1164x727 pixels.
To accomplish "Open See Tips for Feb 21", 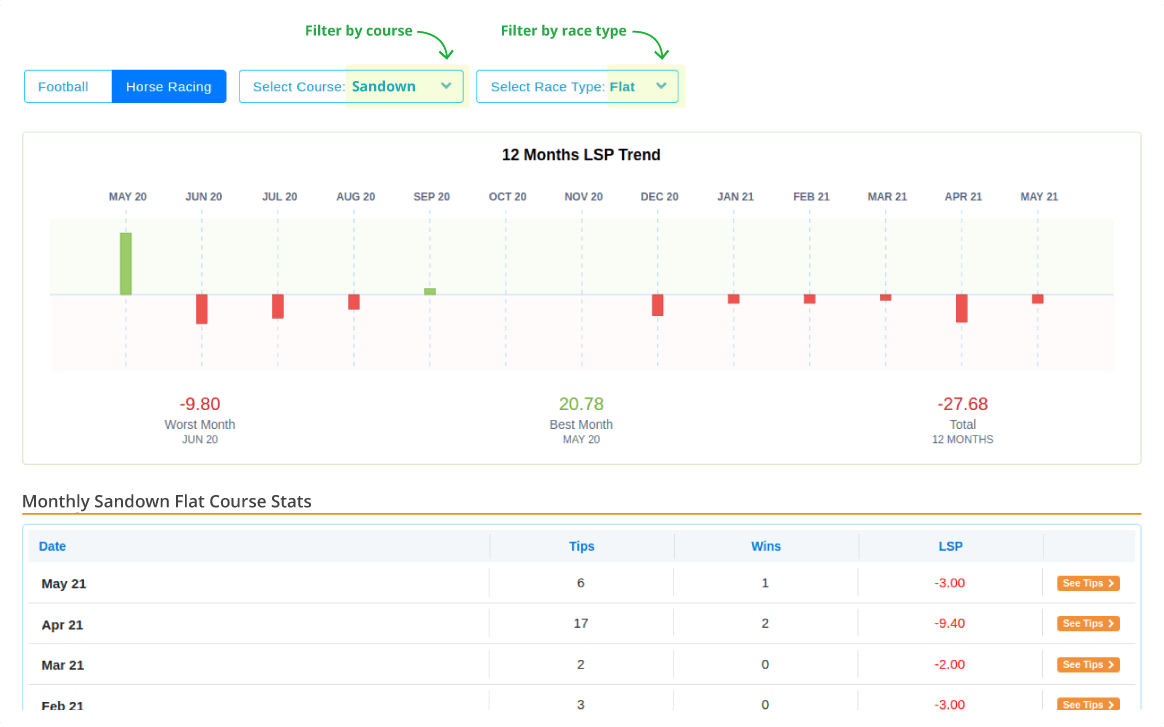I will pyautogui.click(x=1088, y=705).
